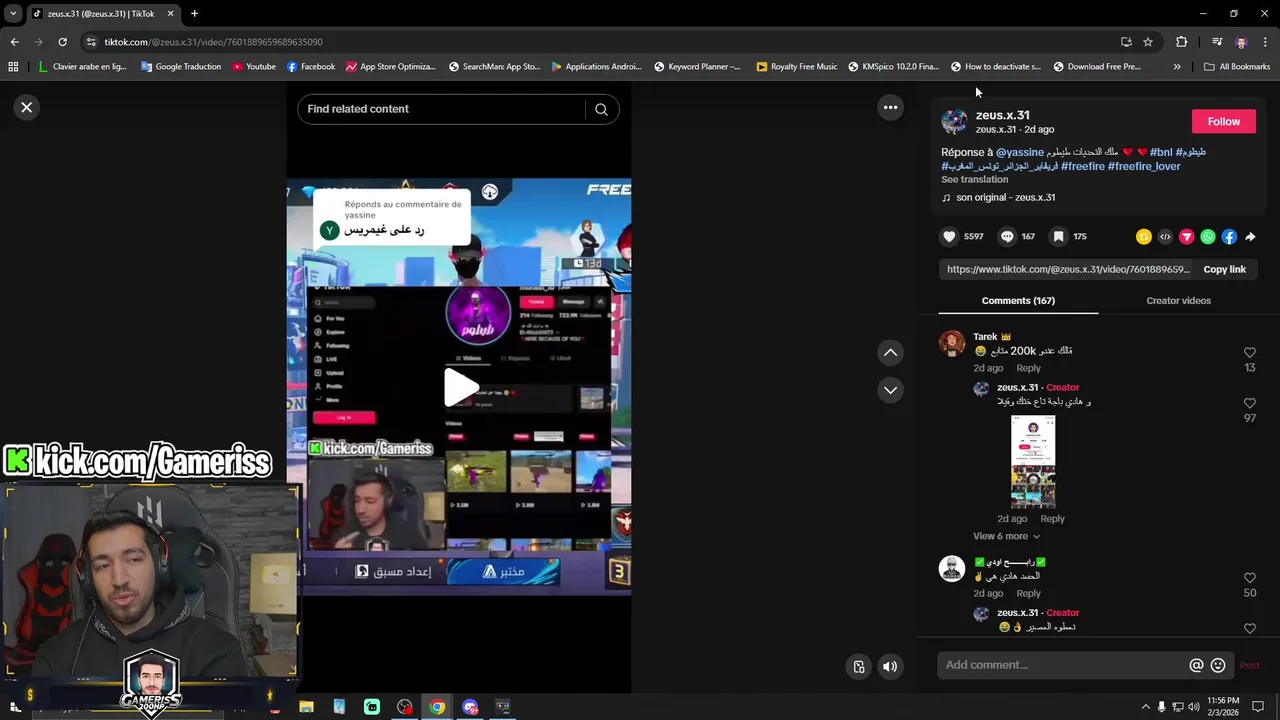Go to previous video with up chevron

tap(890, 352)
